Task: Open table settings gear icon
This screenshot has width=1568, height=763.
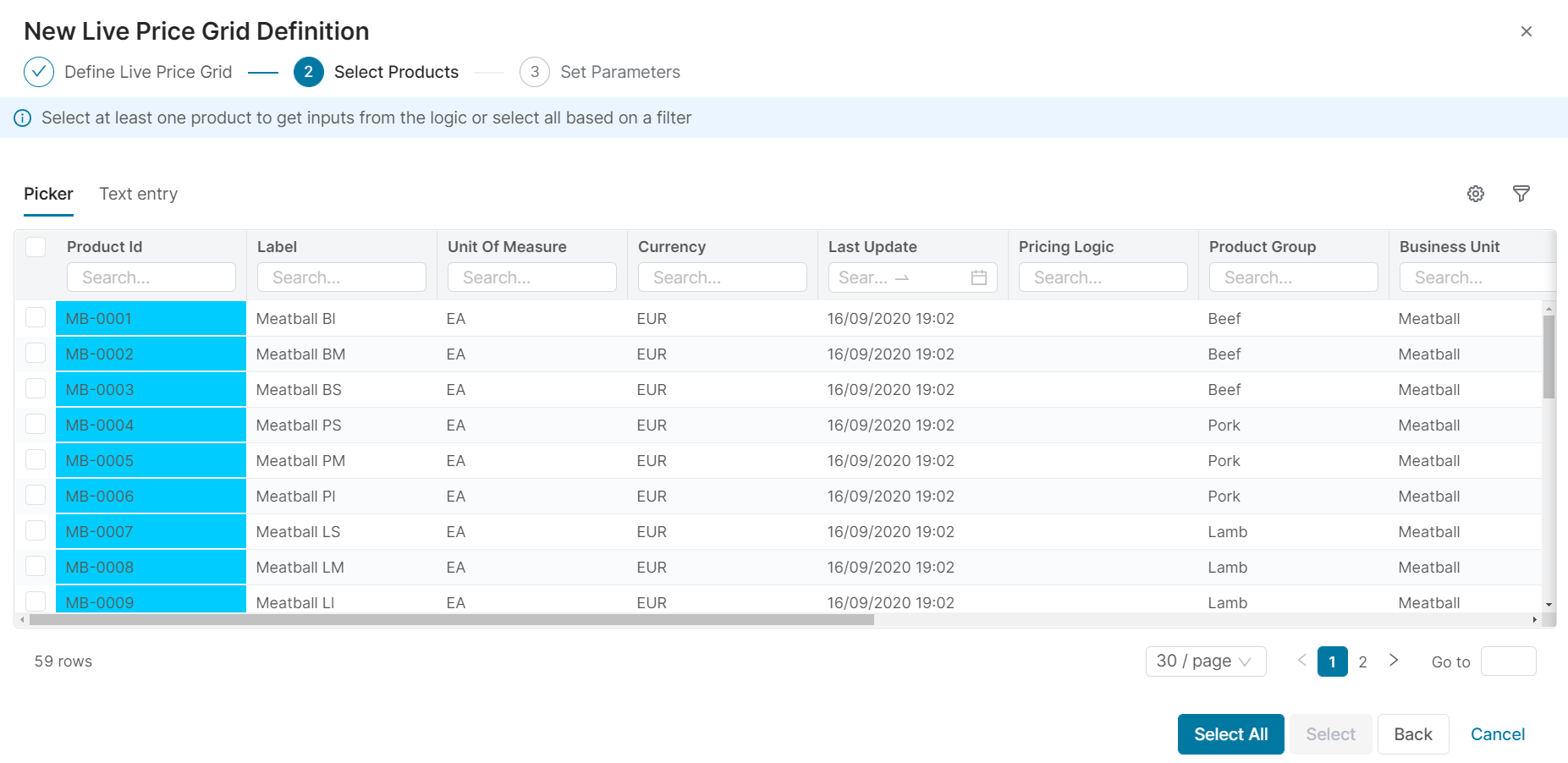Action: coord(1475,194)
